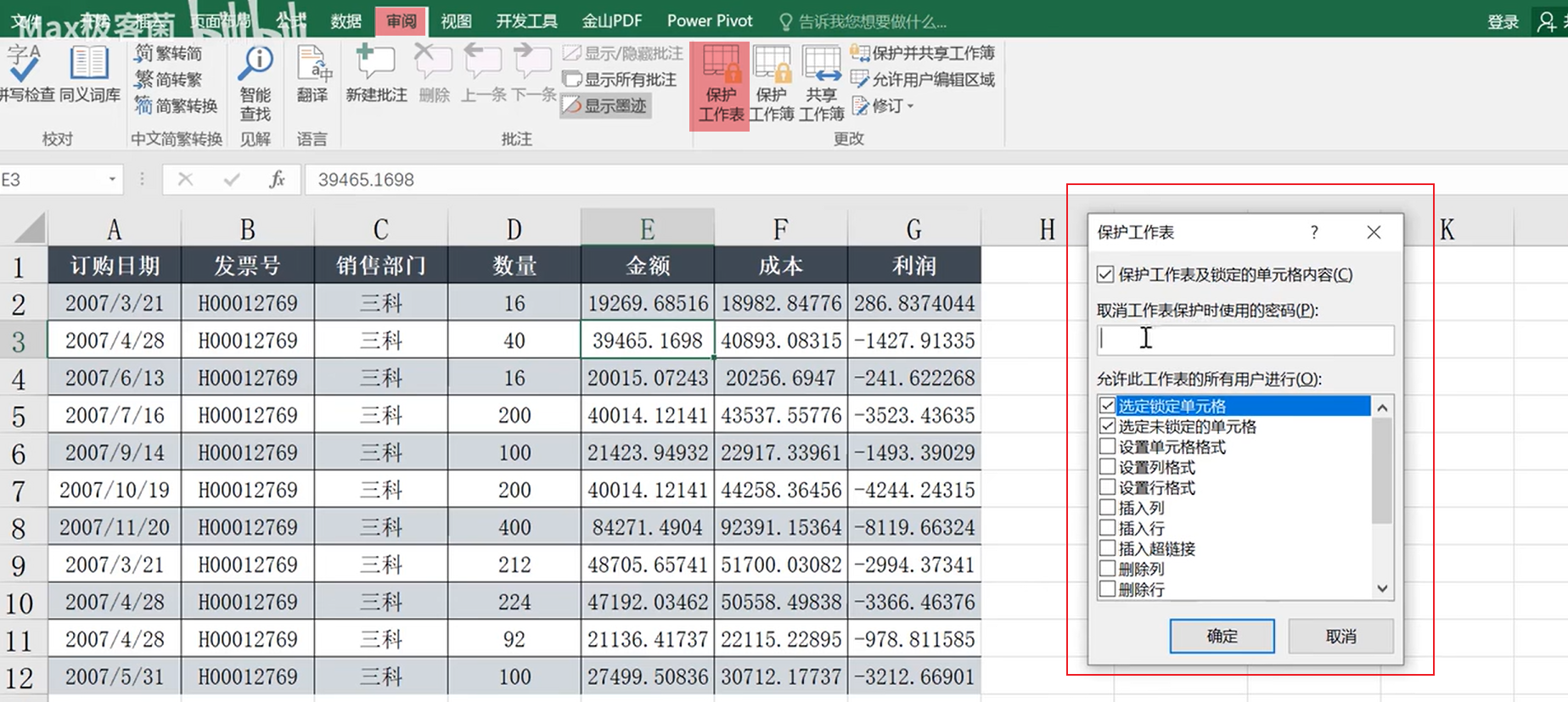Go to previous comment (上一条)
1568x702 pixels.
483,75
